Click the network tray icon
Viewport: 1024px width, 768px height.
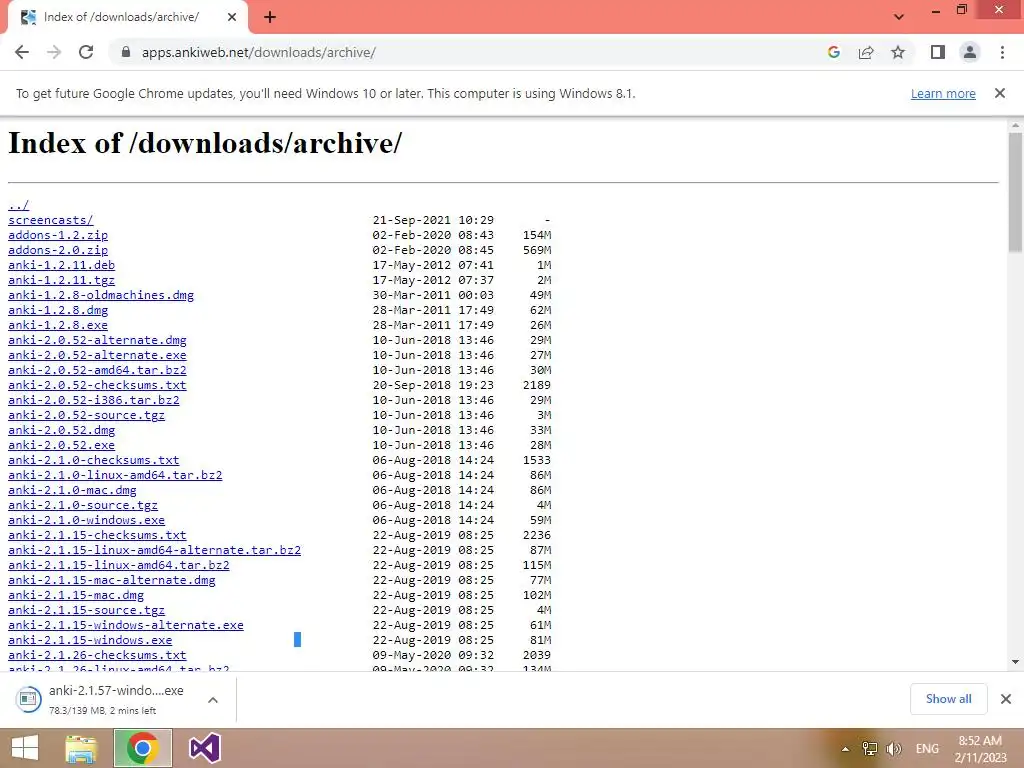tap(870, 749)
